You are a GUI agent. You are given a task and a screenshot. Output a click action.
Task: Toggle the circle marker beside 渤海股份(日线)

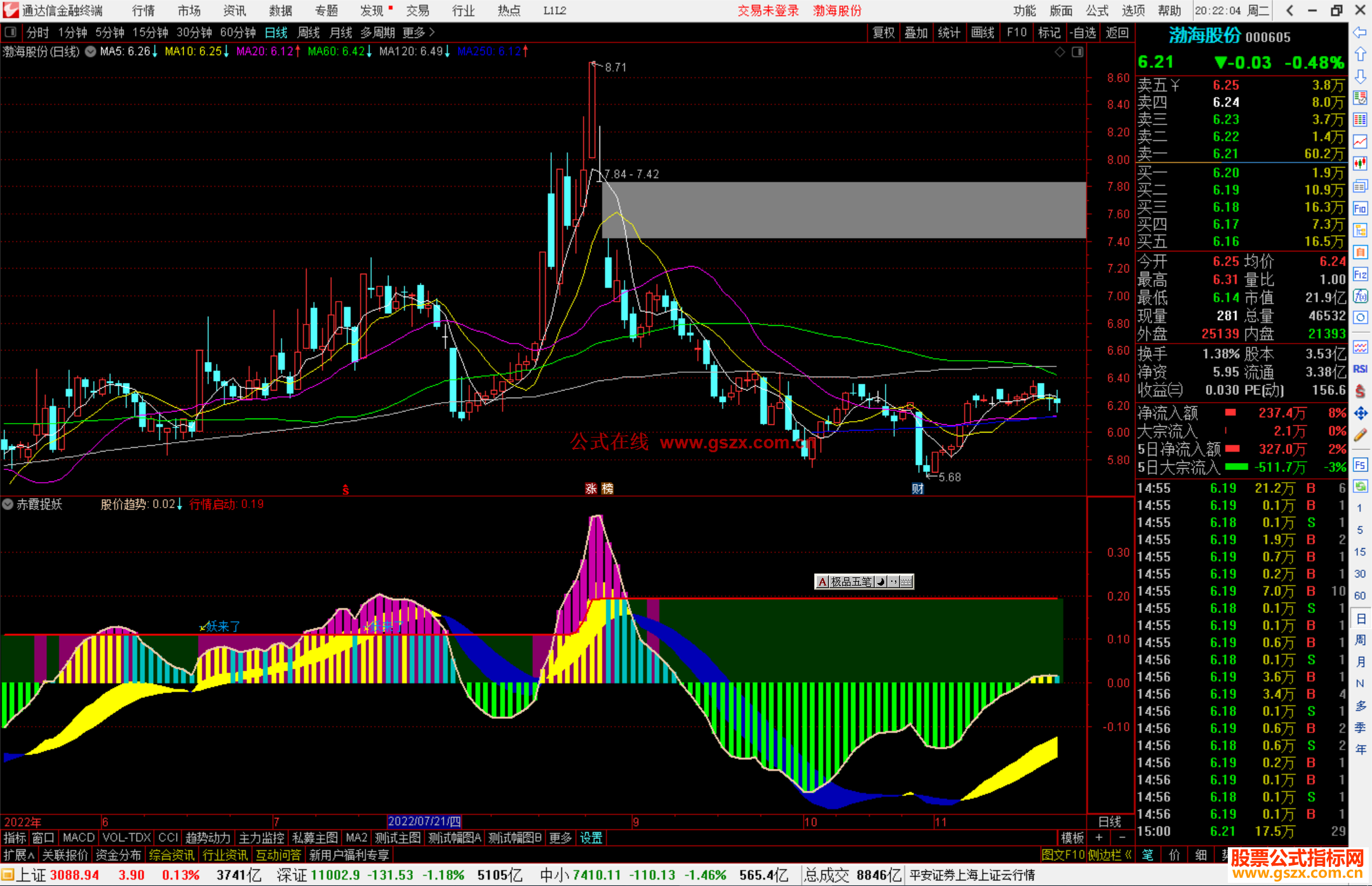(90, 51)
